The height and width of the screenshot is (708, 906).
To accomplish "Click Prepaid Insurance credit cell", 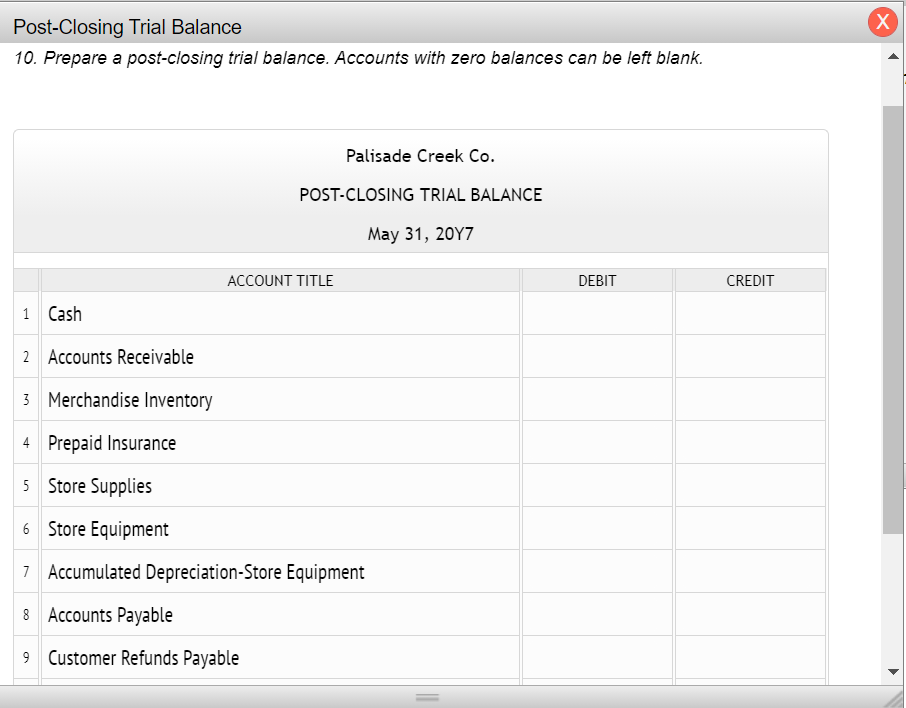I will click(x=750, y=442).
